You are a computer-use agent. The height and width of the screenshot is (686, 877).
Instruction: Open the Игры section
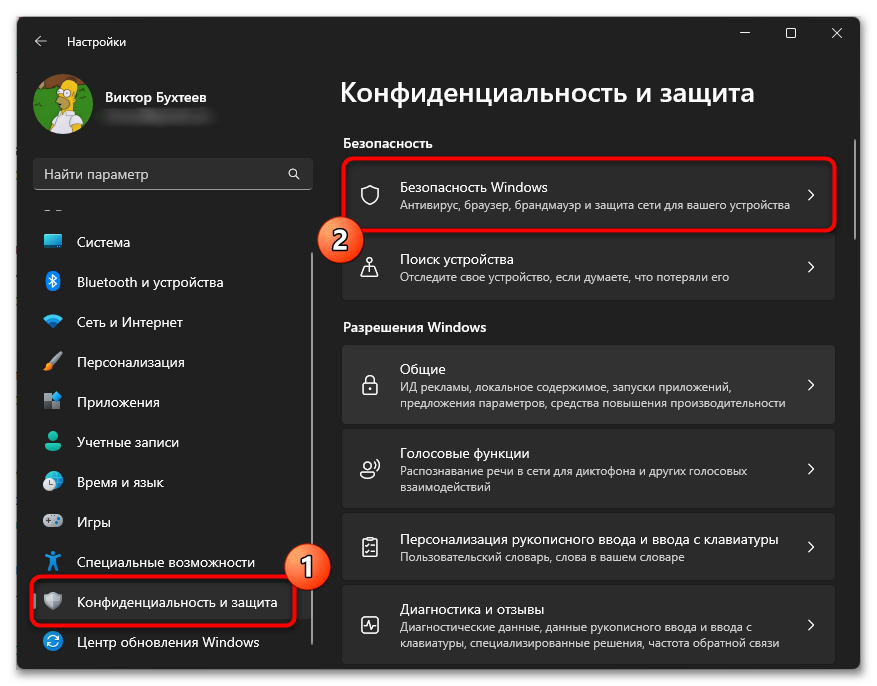[x=172, y=522]
